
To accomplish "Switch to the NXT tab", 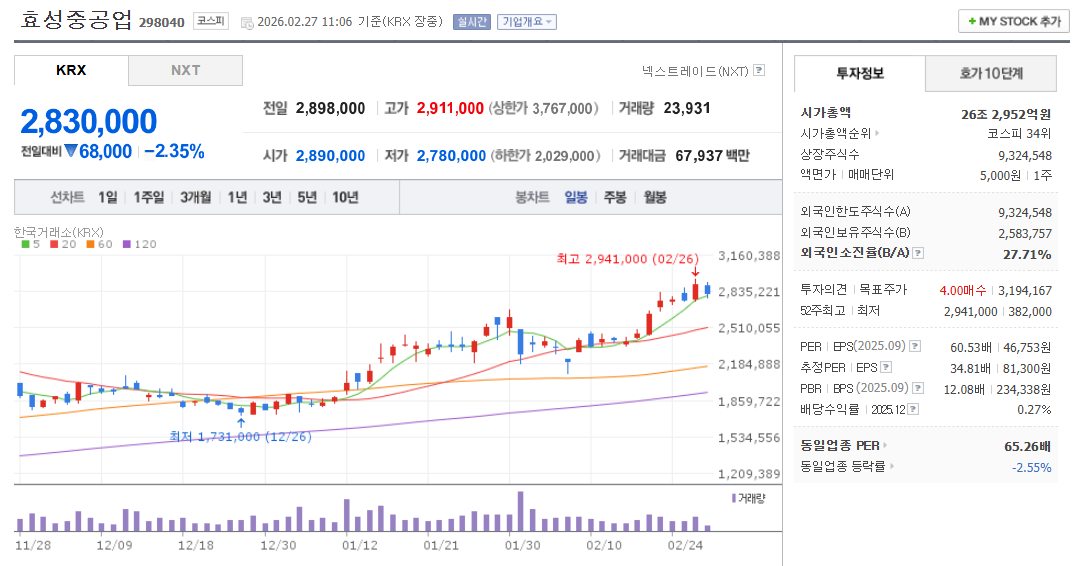I will tap(185, 70).
